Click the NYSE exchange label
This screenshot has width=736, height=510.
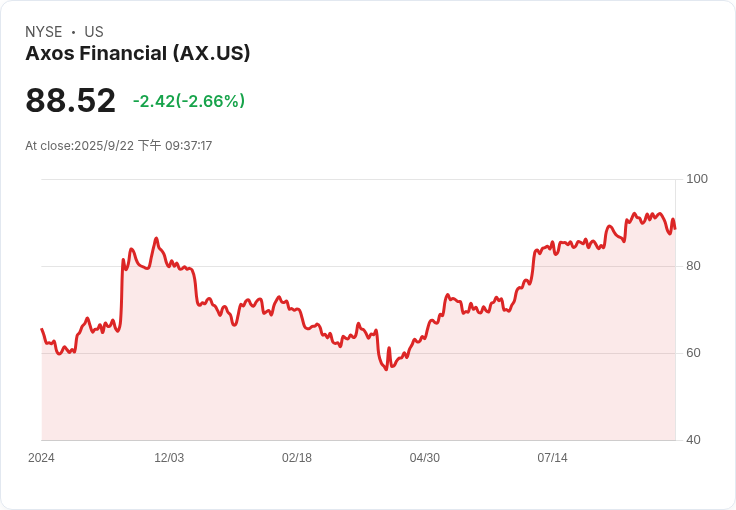pyautogui.click(x=43, y=32)
